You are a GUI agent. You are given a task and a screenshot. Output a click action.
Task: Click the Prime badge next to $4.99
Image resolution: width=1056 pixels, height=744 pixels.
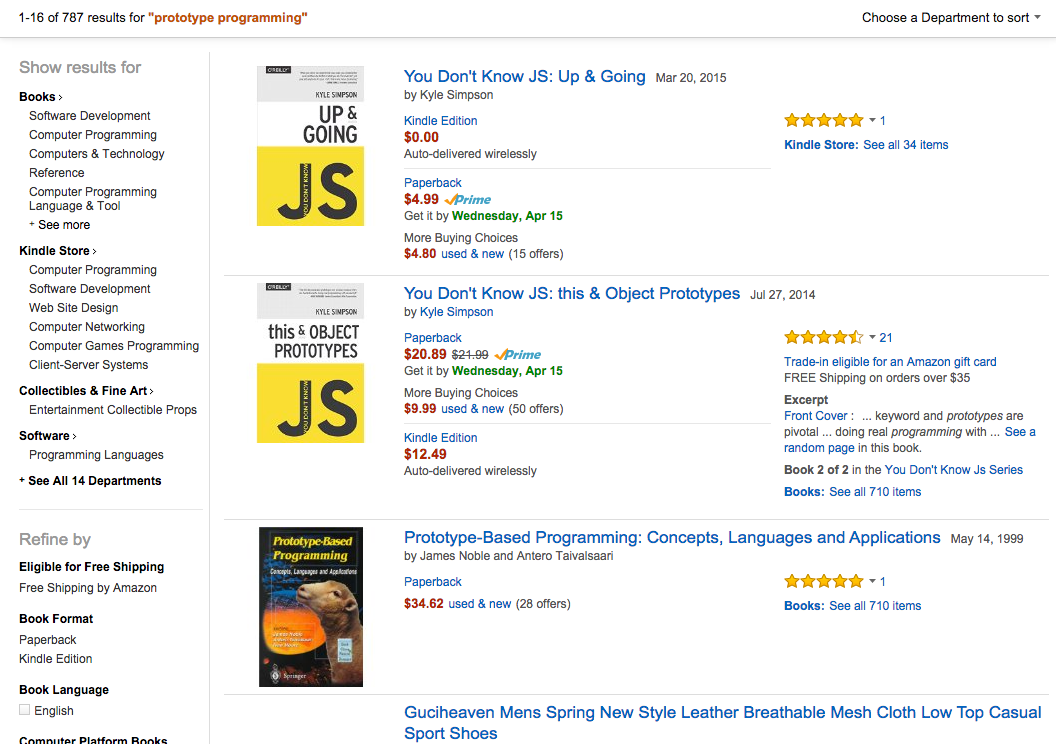coord(468,199)
